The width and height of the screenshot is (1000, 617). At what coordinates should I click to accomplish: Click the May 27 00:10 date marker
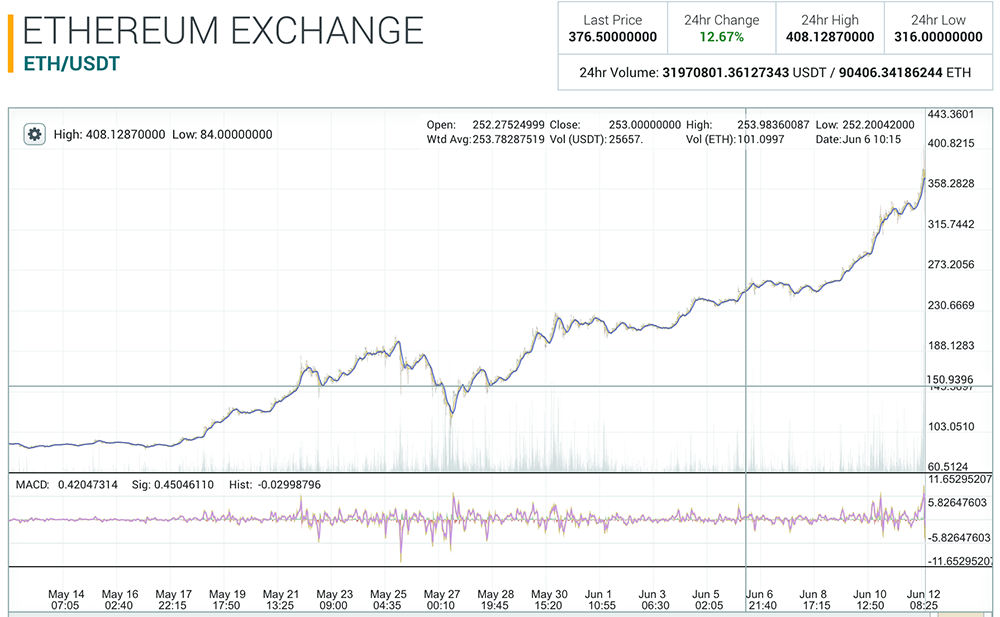point(441,599)
